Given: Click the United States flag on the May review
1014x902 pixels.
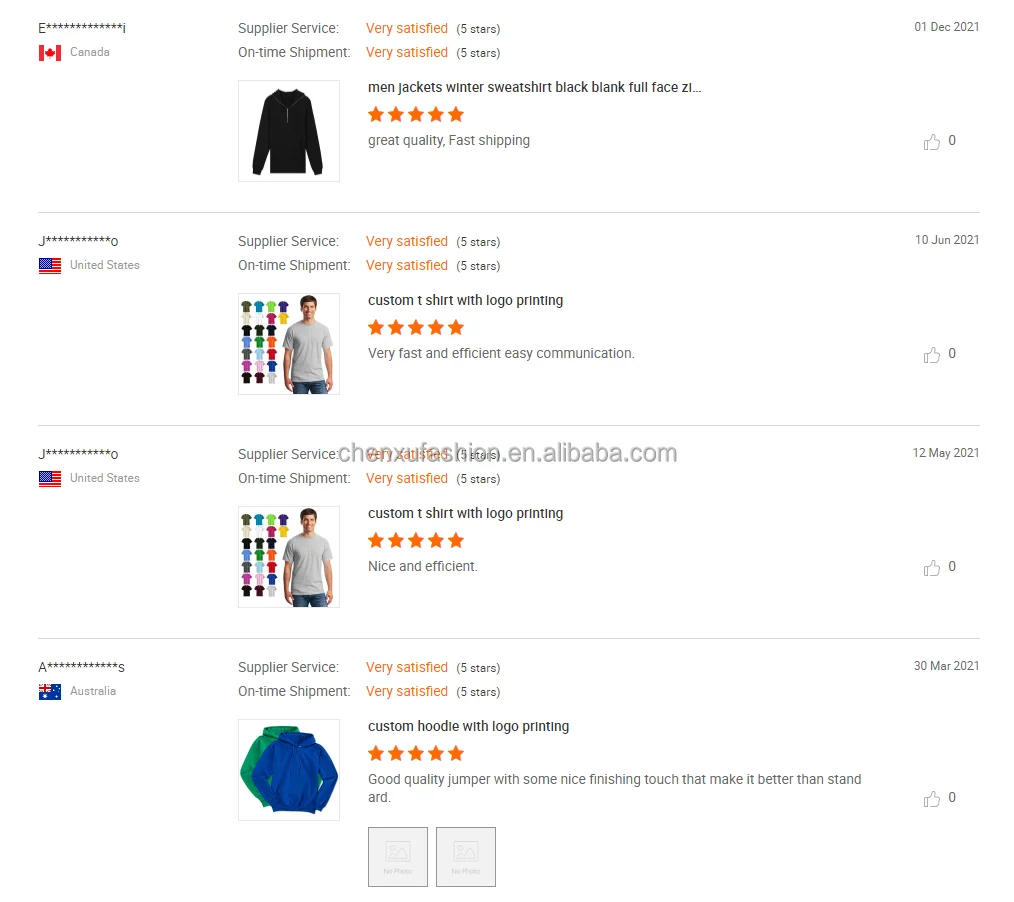Looking at the screenshot, I should click(x=50, y=479).
